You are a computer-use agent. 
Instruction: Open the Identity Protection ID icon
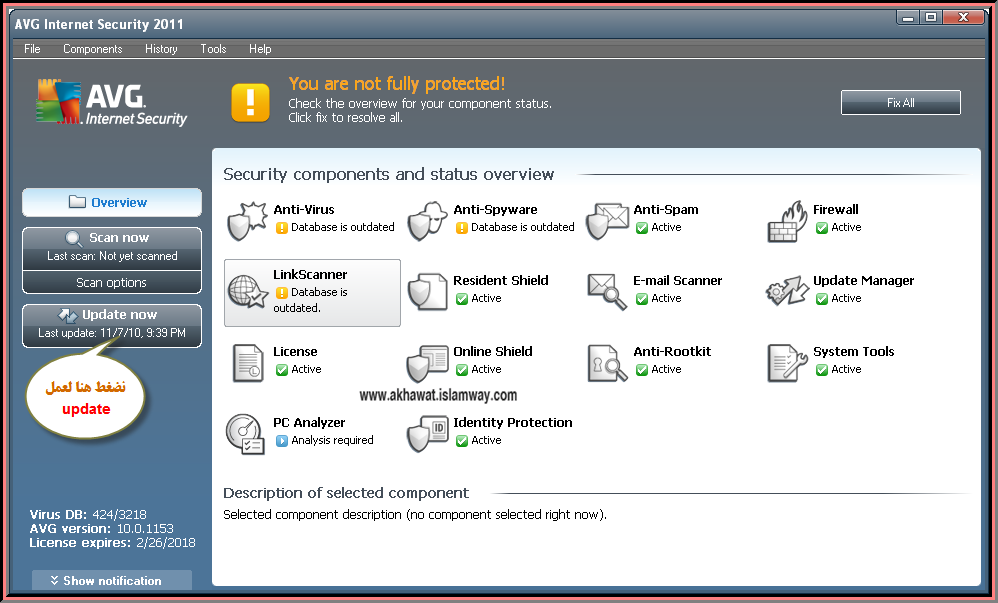click(x=427, y=434)
